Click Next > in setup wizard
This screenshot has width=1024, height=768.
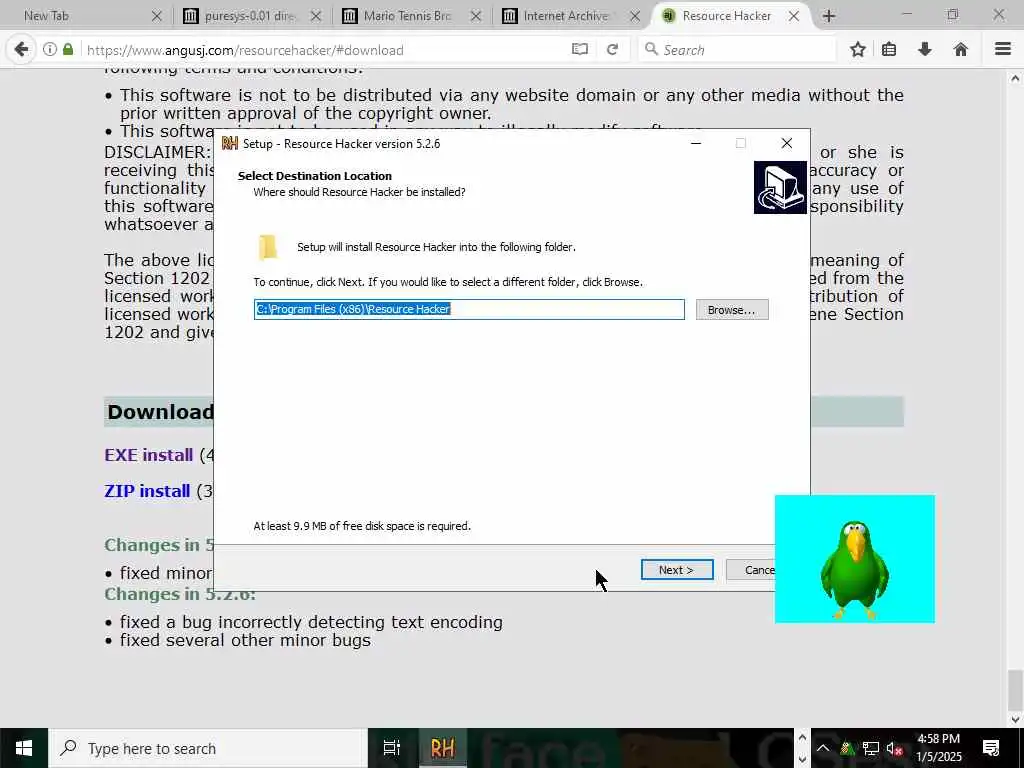[x=677, y=569]
